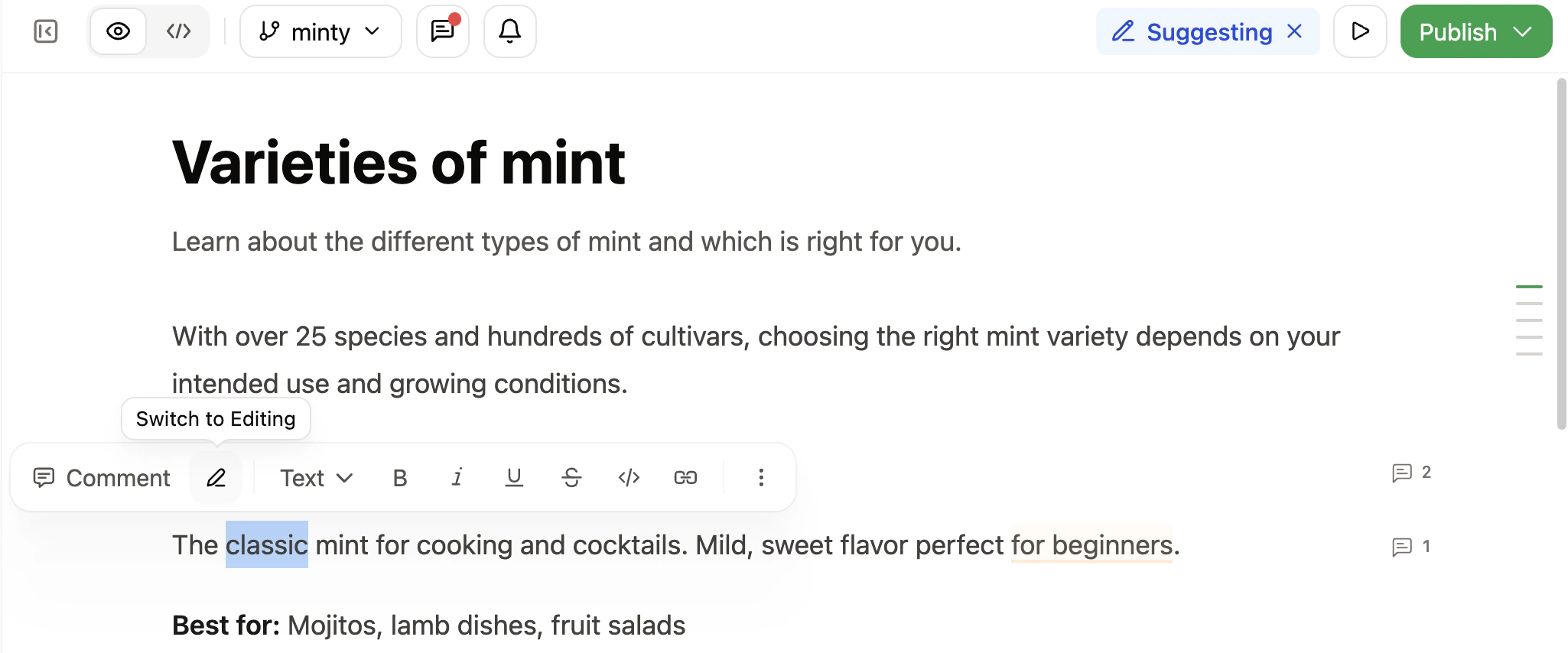Image resolution: width=1568 pixels, height=653 pixels.
Task: Open the Text style dropdown
Action: coord(314,477)
